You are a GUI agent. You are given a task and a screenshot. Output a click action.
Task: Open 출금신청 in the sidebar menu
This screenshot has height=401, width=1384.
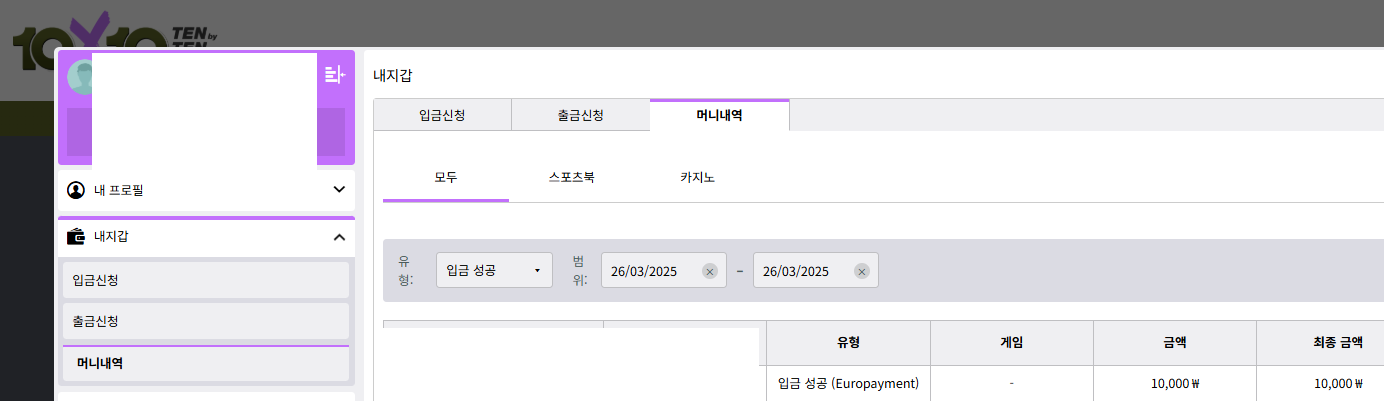pos(206,321)
